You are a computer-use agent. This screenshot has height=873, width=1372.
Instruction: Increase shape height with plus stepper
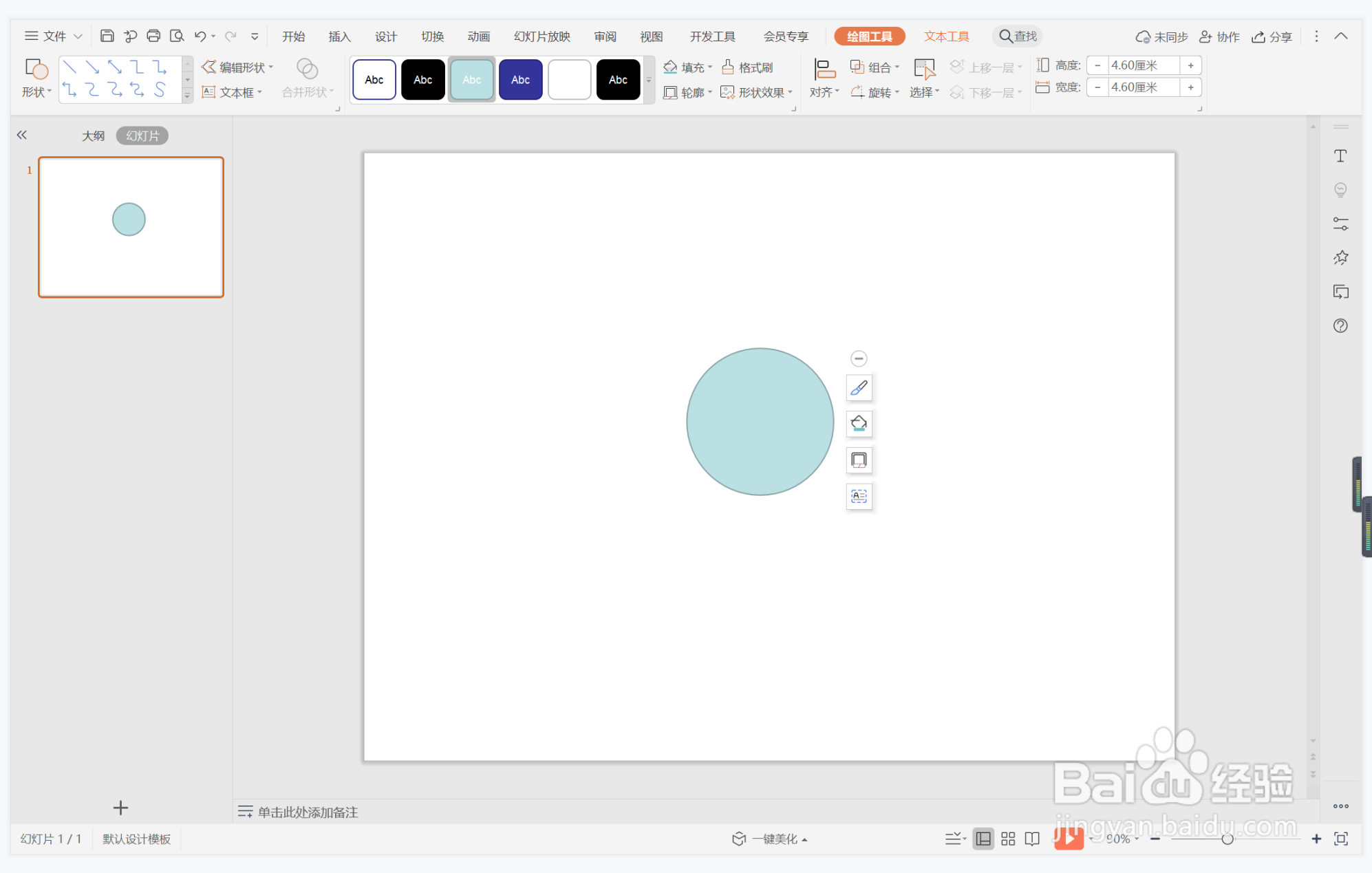point(1190,65)
